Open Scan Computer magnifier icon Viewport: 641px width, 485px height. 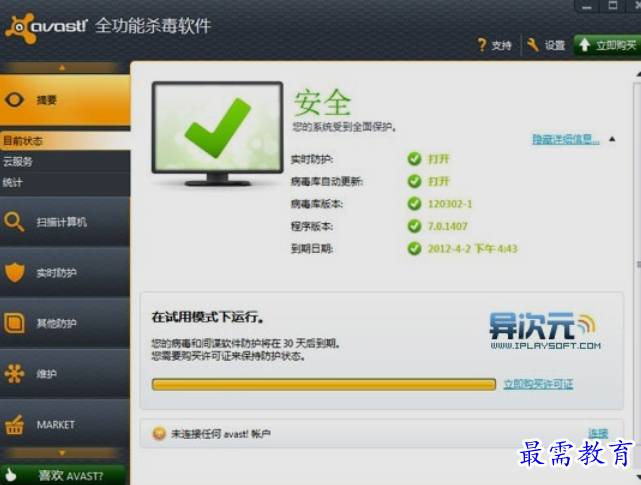[x=14, y=222]
